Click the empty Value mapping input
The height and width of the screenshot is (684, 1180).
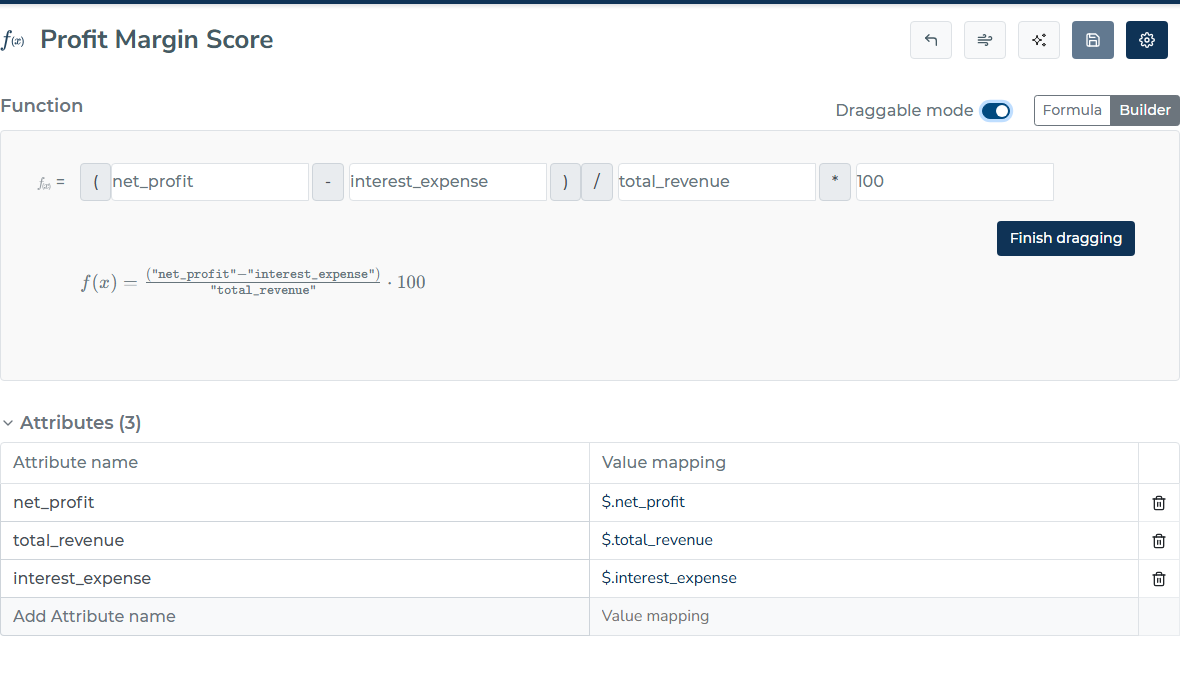coord(864,616)
